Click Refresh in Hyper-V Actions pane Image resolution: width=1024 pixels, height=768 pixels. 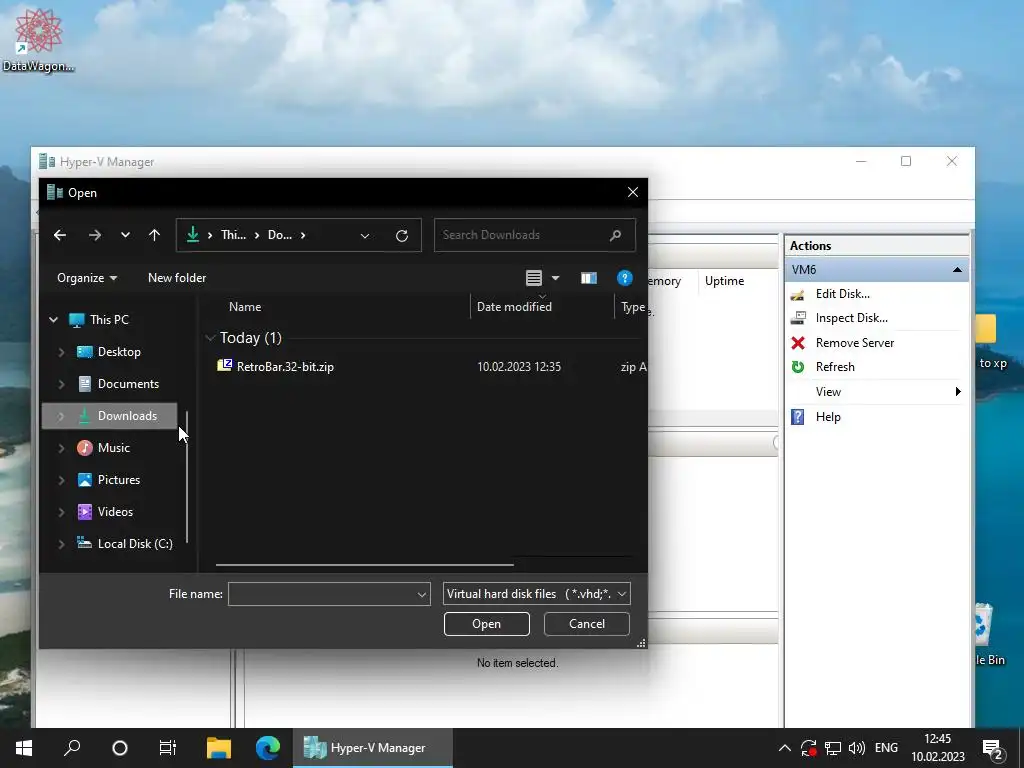tap(835, 367)
